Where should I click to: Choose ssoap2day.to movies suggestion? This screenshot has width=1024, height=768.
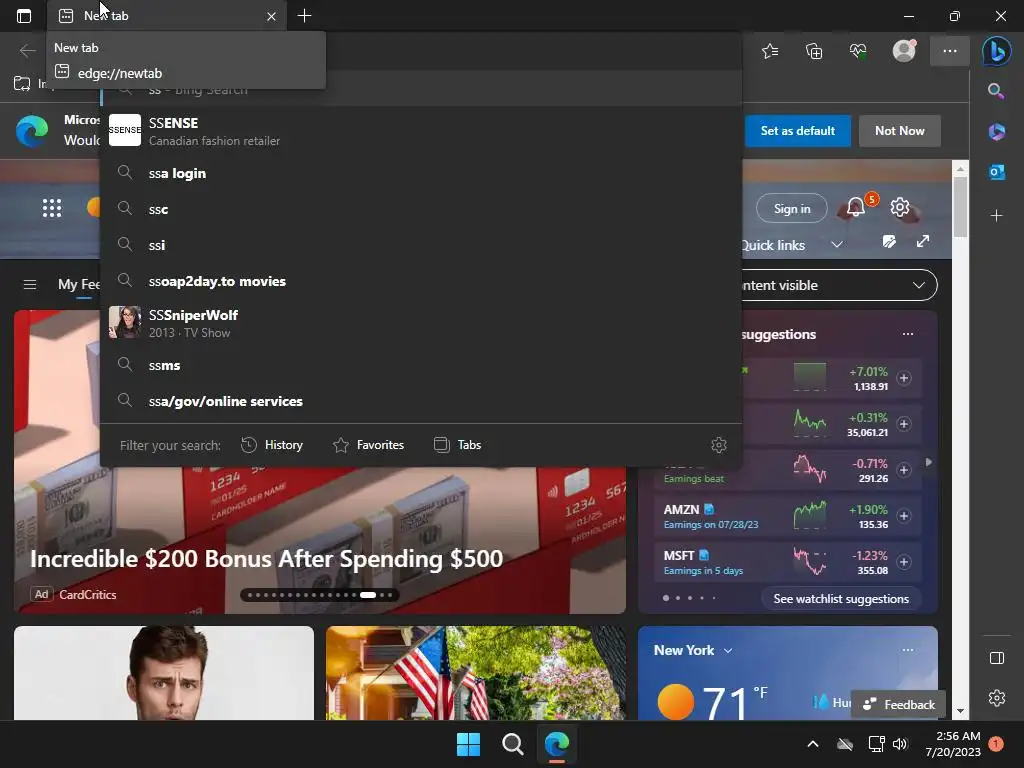click(421, 281)
